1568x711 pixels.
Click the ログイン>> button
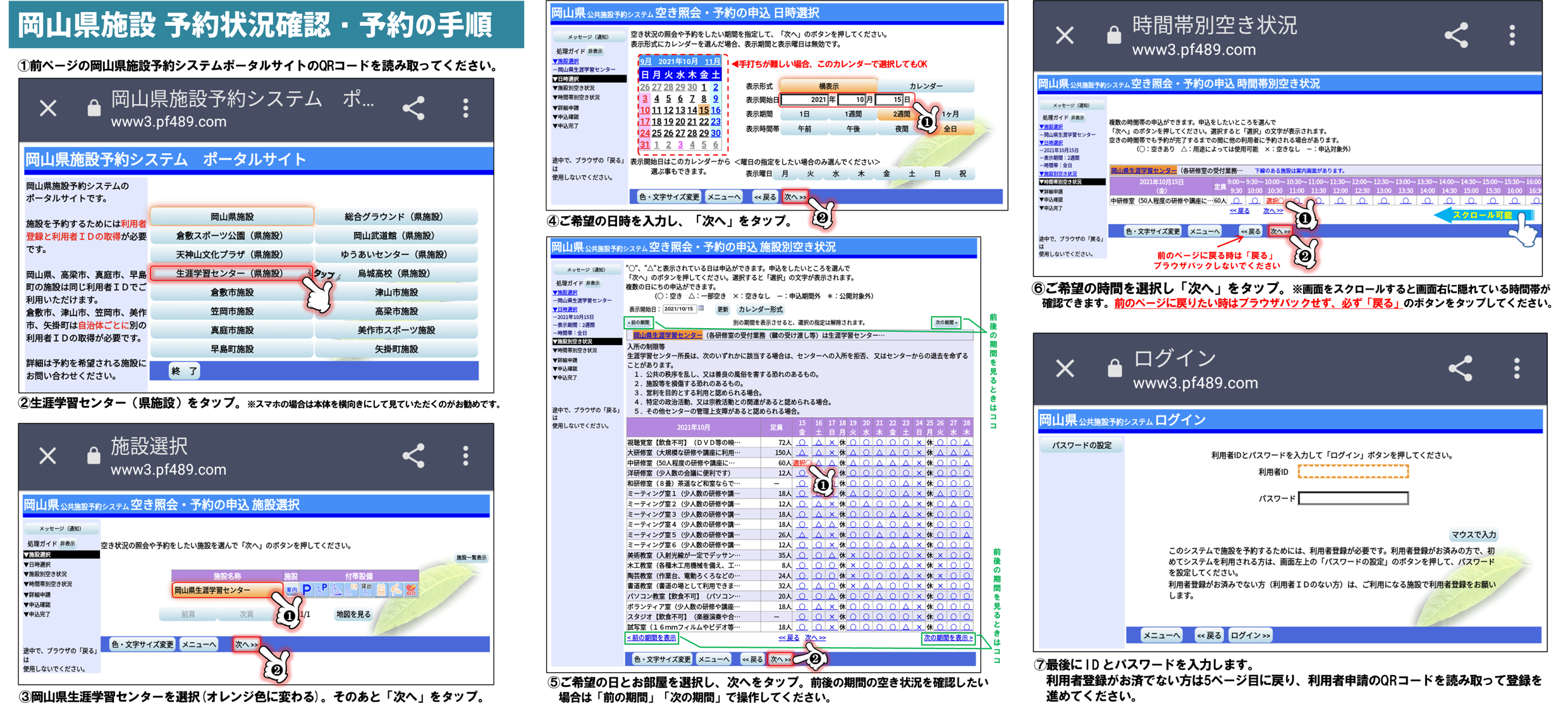(1250, 635)
